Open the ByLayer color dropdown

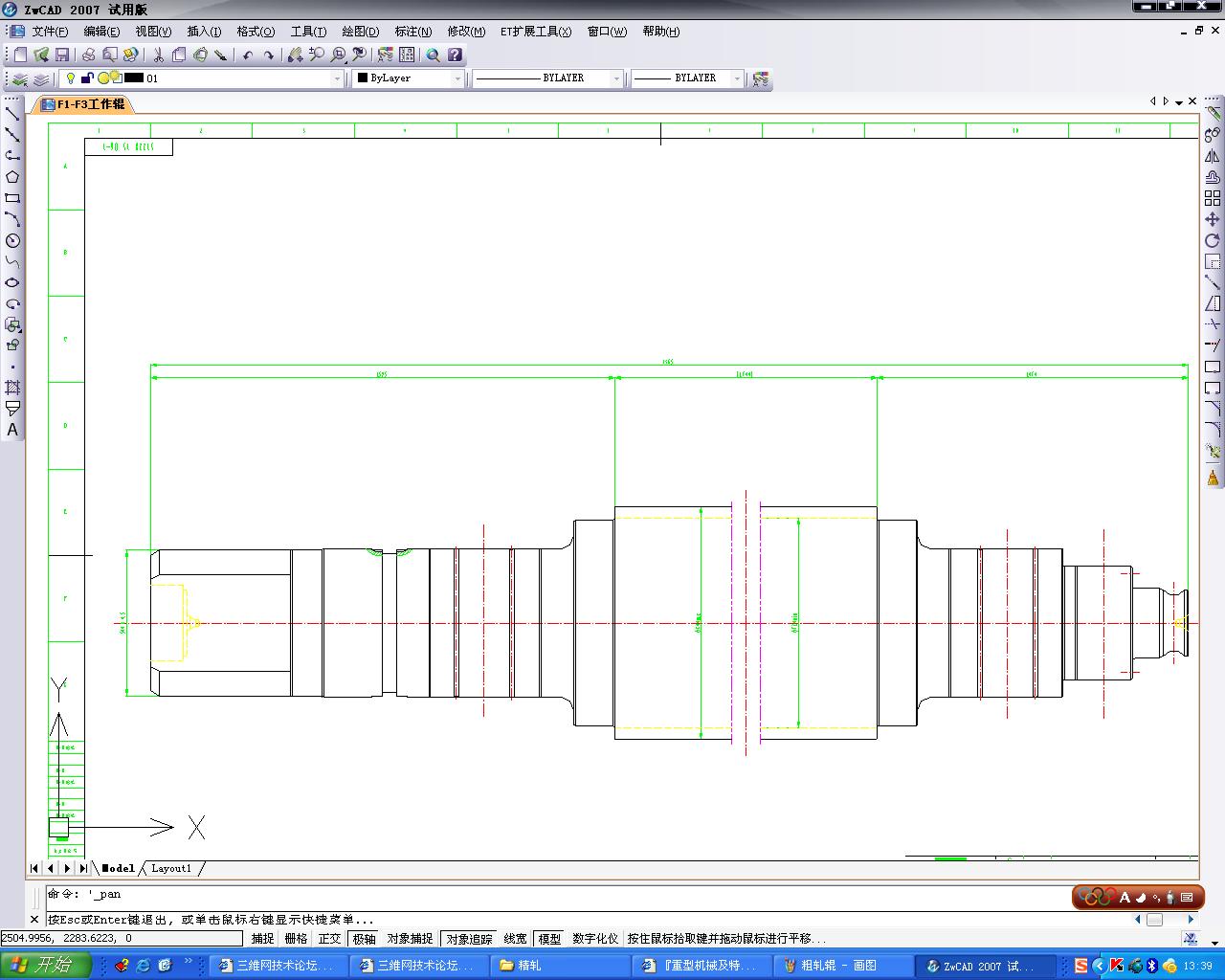457,78
